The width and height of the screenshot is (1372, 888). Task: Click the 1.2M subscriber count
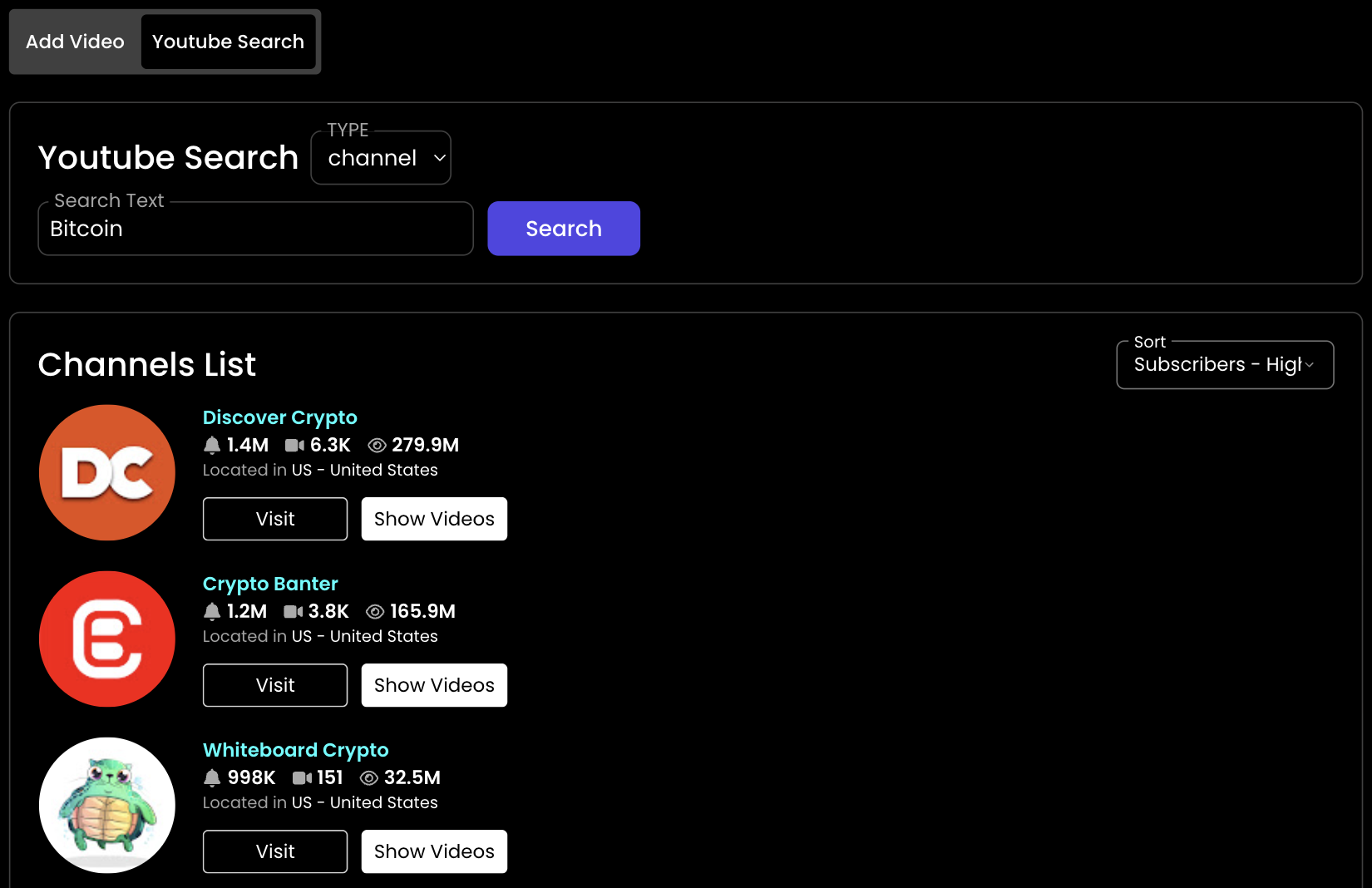point(247,612)
